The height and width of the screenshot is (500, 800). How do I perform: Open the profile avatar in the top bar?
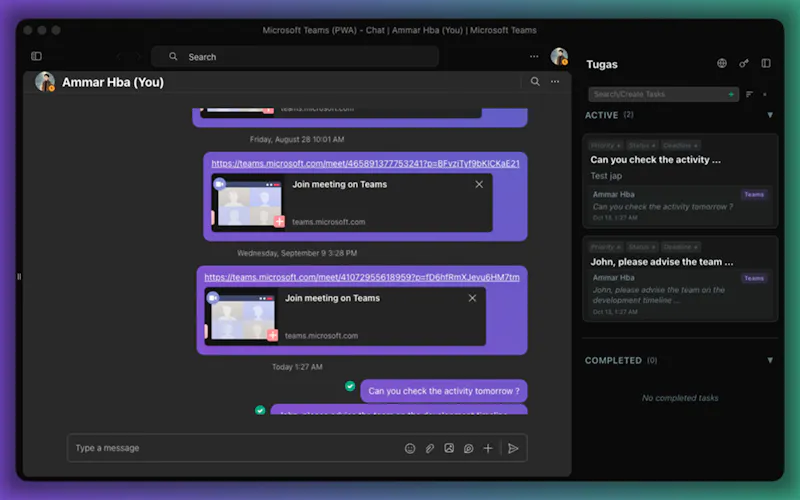pyautogui.click(x=559, y=56)
